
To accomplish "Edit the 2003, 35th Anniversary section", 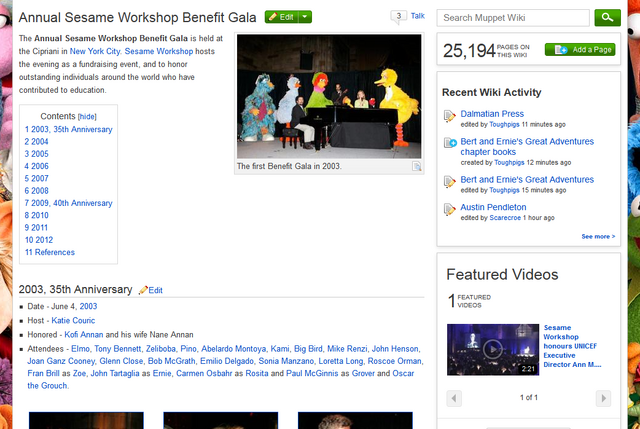I will (155, 290).
